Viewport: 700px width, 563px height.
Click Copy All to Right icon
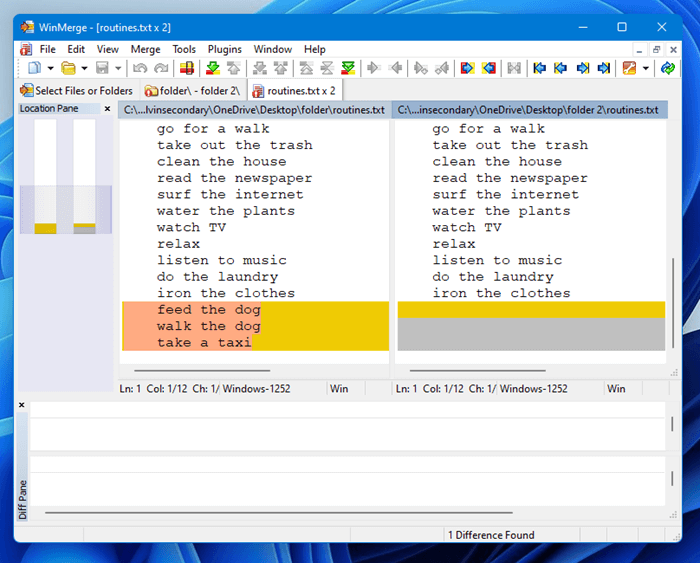(x=467, y=68)
